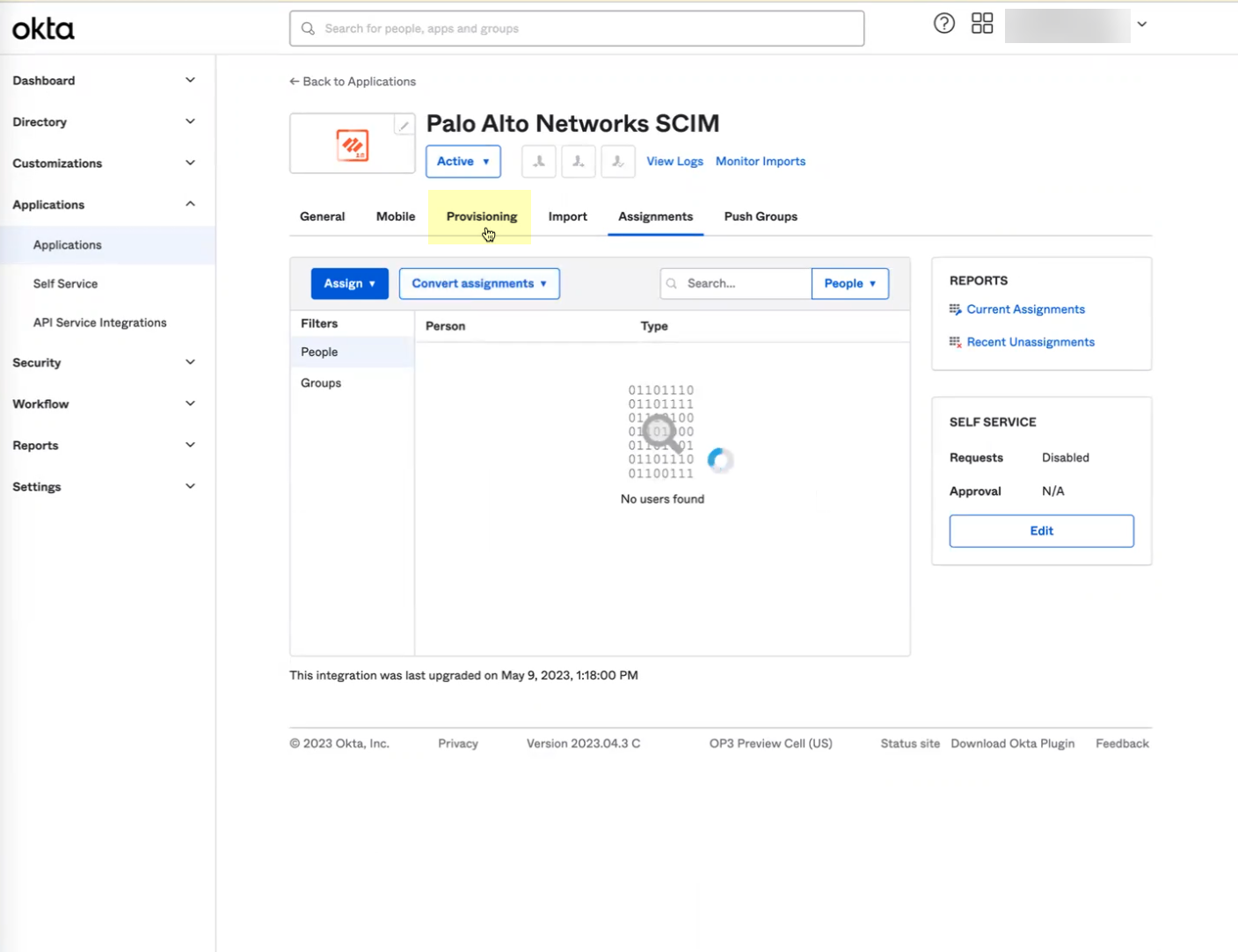1238x952 pixels.
Task: Click the View Logs link
Action: pyautogui.click(x=674, y=161)
